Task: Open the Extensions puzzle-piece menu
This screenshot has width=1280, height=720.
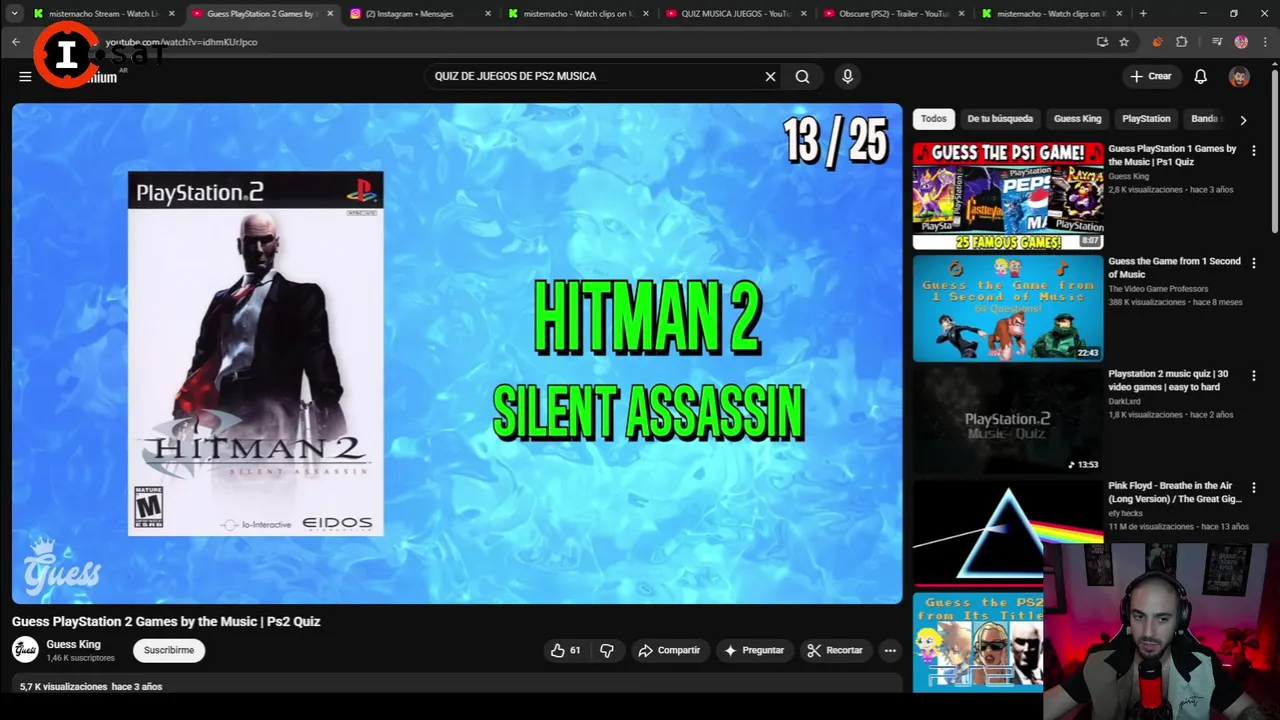Action: [x=1182, y=42]
